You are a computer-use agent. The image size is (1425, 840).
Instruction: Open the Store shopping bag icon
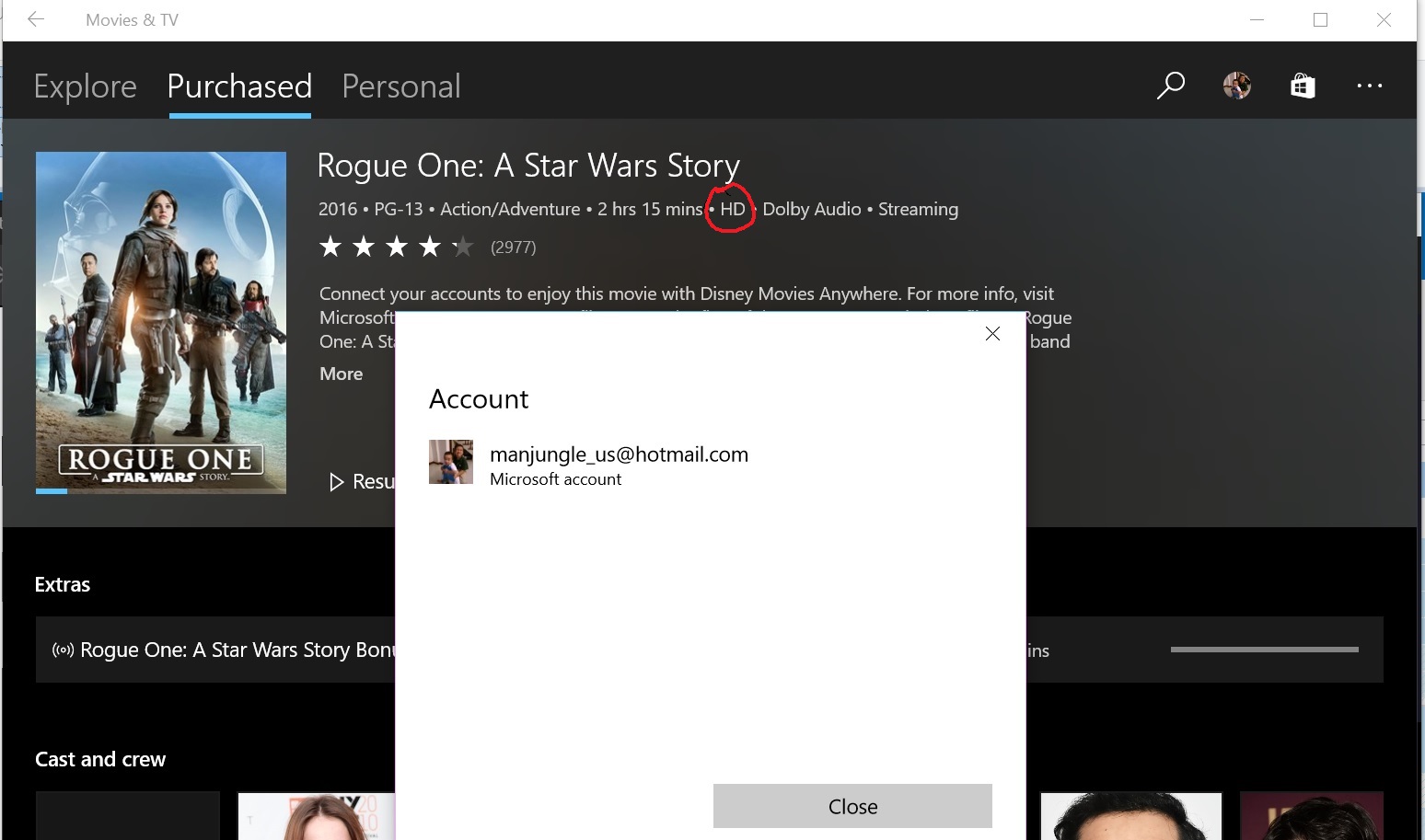[x=1303, y=86]
